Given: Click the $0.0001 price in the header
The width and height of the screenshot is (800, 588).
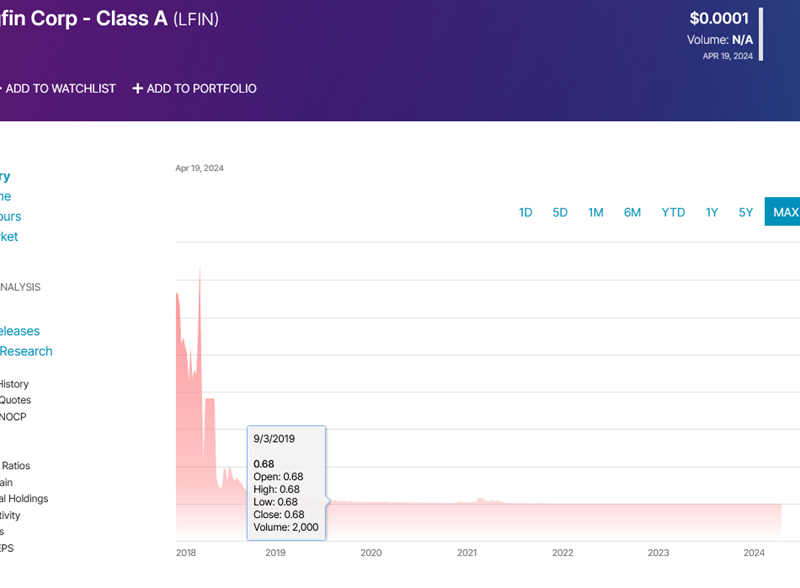Looking at the screenshot, I should (719, 18).
